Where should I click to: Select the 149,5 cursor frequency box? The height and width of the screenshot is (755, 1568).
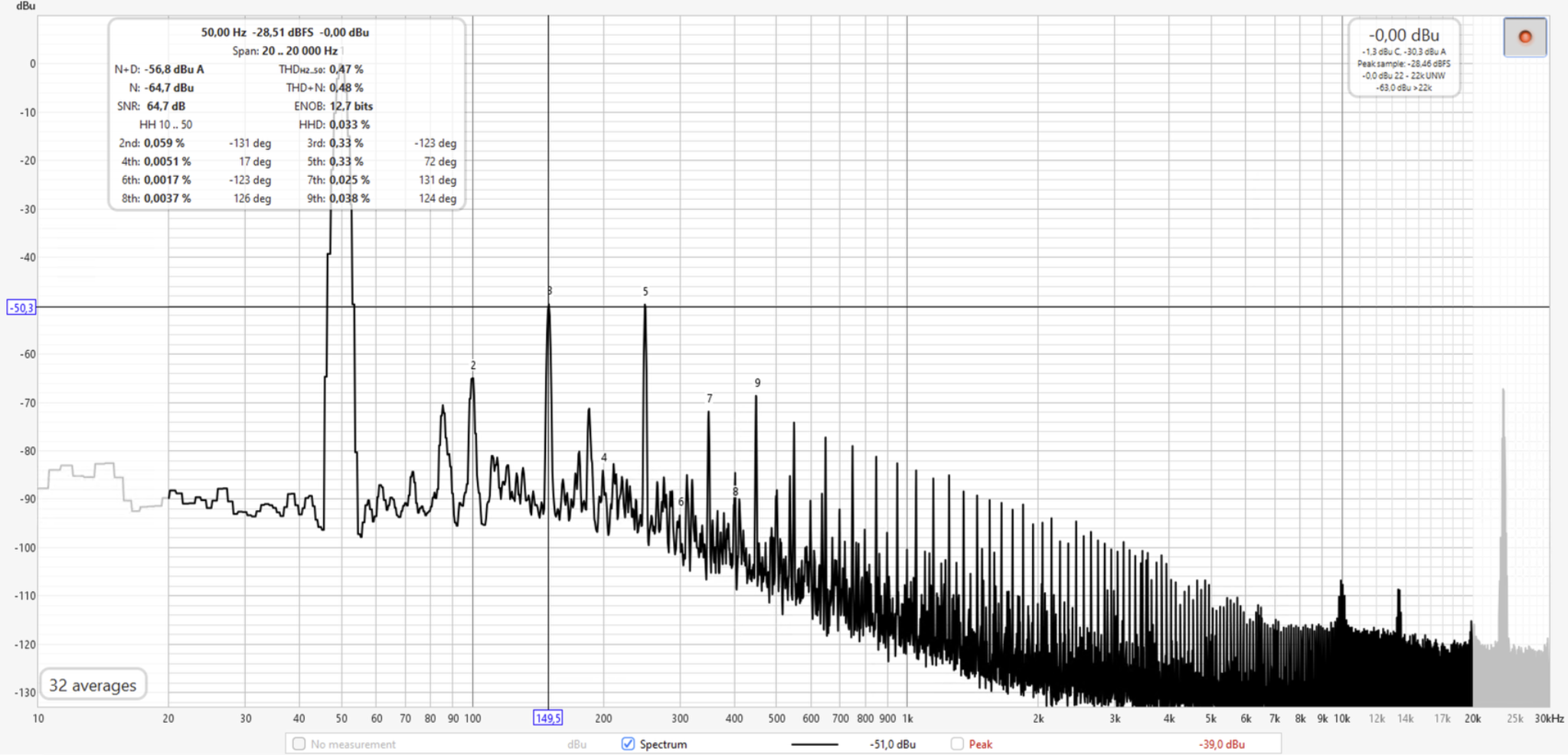click(548, 717)
